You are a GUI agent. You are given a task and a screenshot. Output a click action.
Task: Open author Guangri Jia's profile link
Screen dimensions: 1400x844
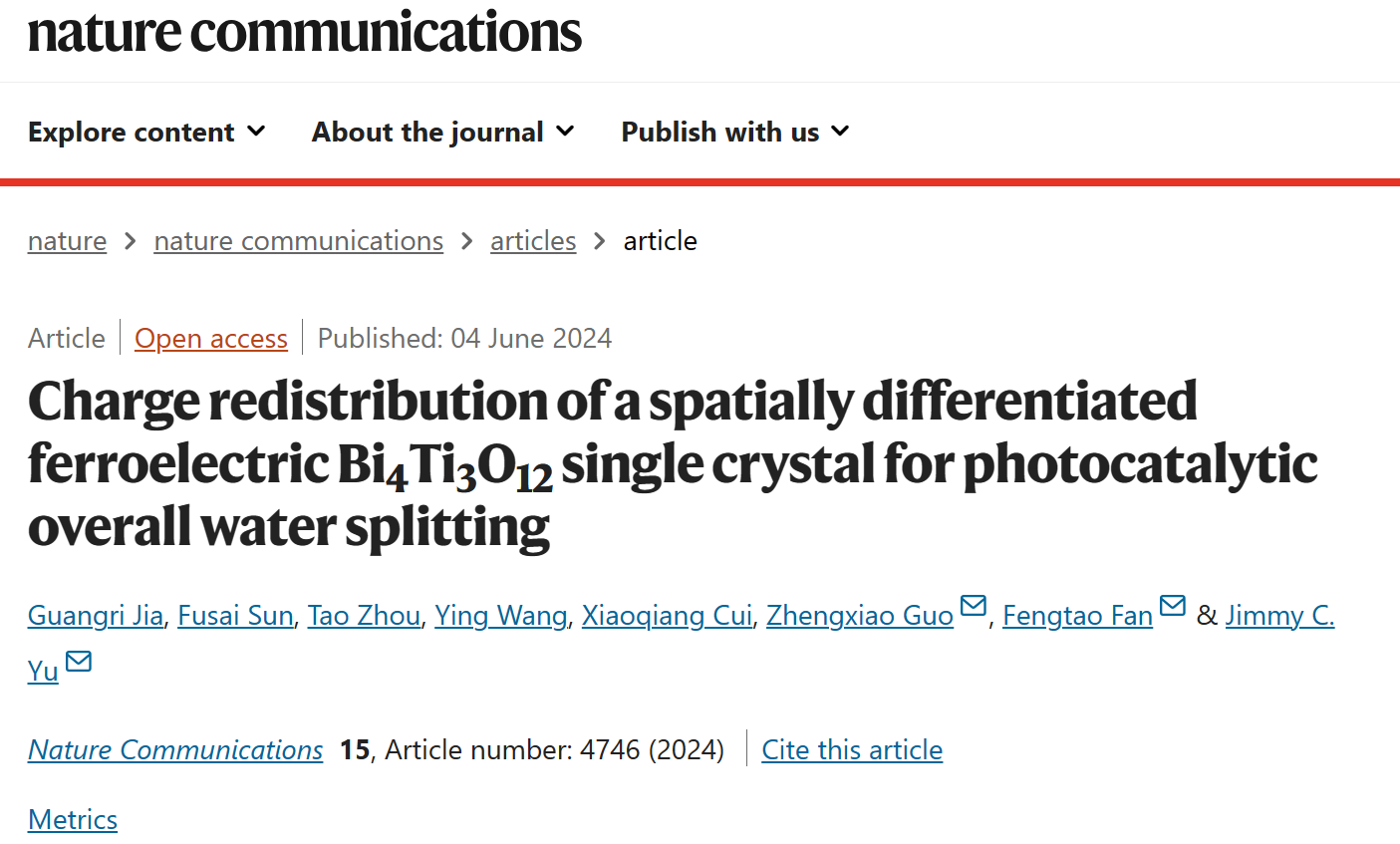pos(96,616)
